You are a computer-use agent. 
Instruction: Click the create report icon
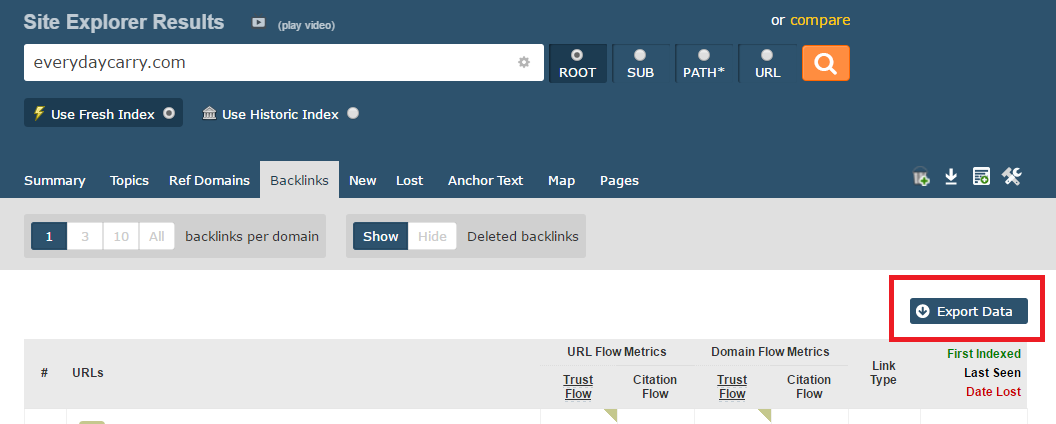click(x=981, y=176)
